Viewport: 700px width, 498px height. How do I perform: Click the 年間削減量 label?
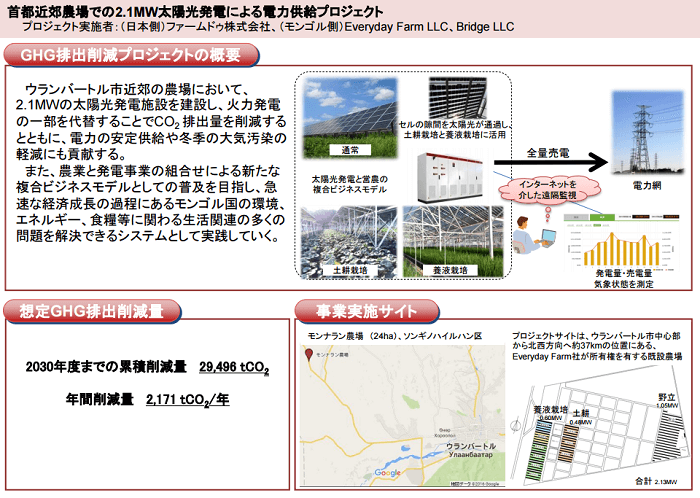point(100,399)
